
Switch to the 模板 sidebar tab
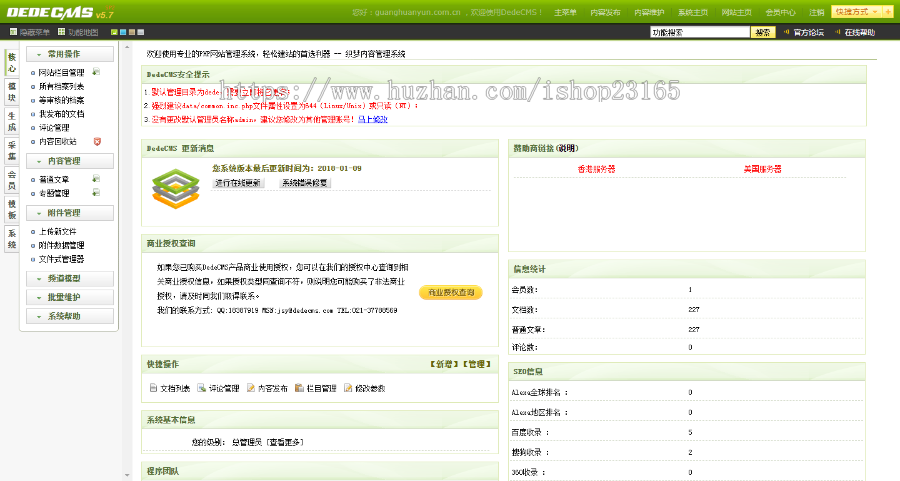[12, 210]
